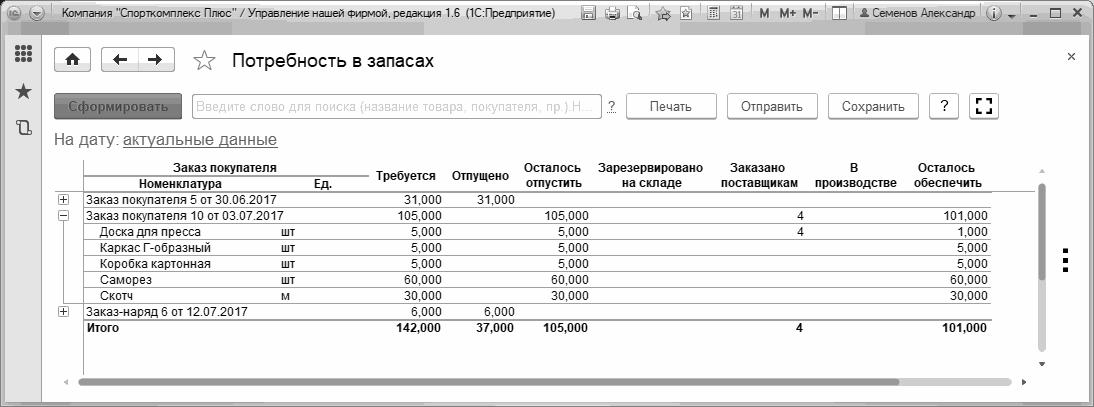The width and height of the screenshot is (1094, 407).
Task: Expand Заказ-наряд 6 от 12.07.2017
Action: (x=63, y=311)
